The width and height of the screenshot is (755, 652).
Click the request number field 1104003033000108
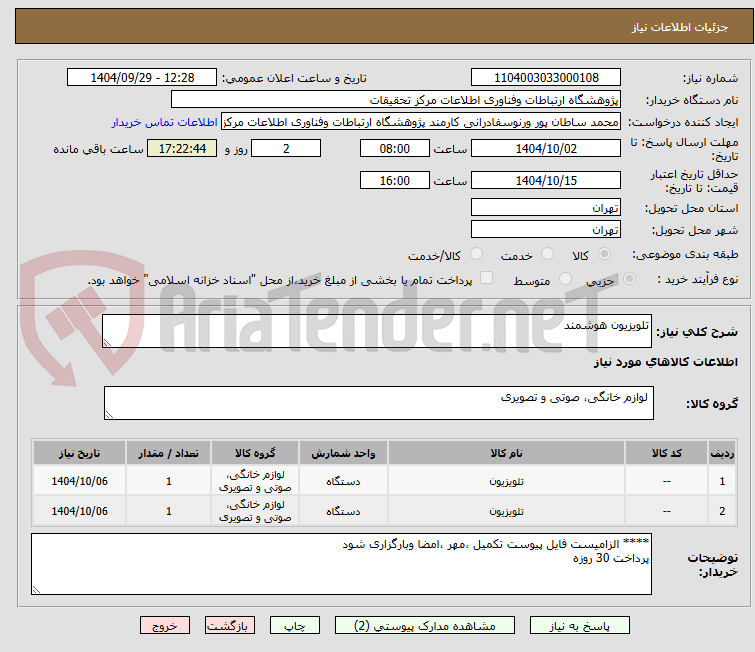click(x=546, y=78)
